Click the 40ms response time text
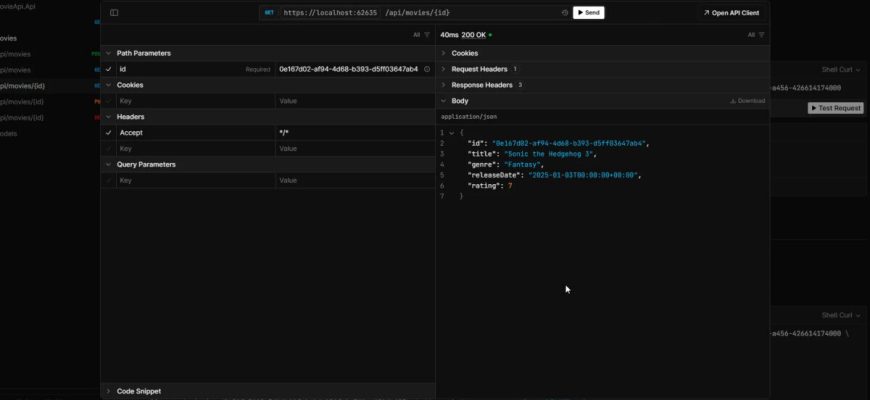 pyautogui.click(x=449, y=35)
